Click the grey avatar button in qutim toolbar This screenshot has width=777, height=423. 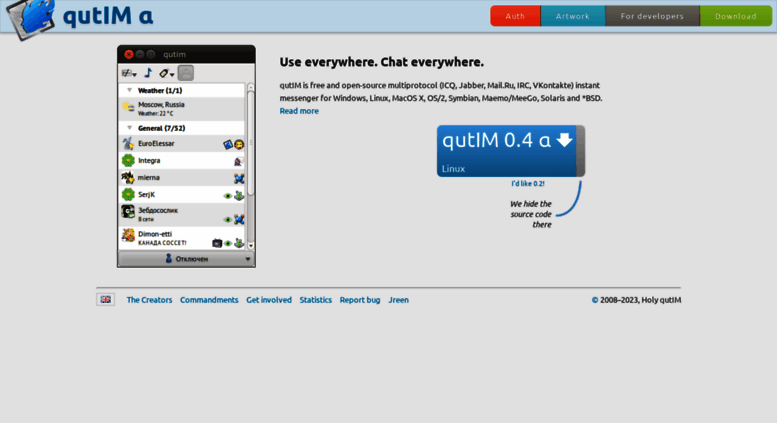point(186,73)
